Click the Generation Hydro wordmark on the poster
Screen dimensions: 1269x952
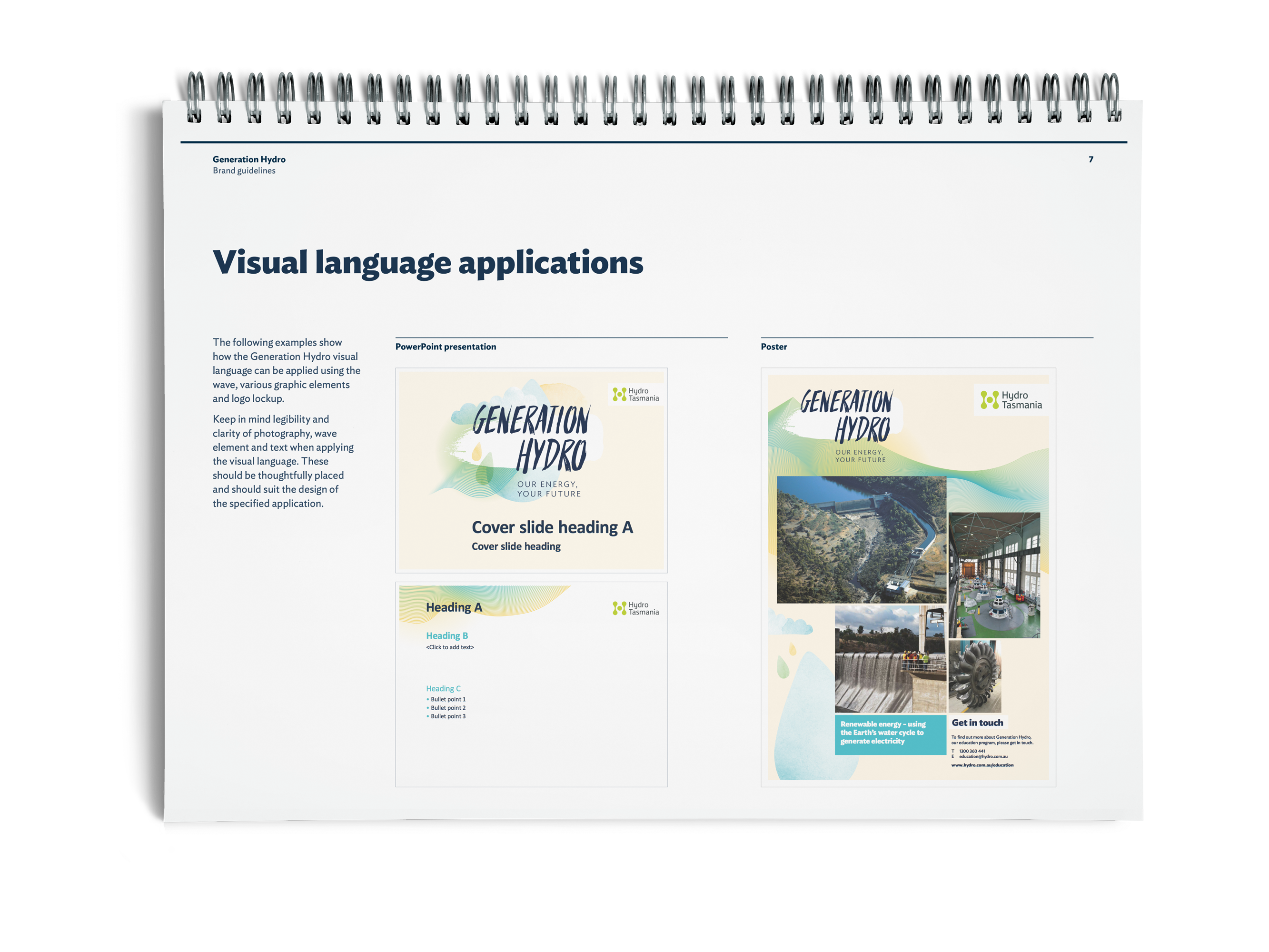(847, 416)
